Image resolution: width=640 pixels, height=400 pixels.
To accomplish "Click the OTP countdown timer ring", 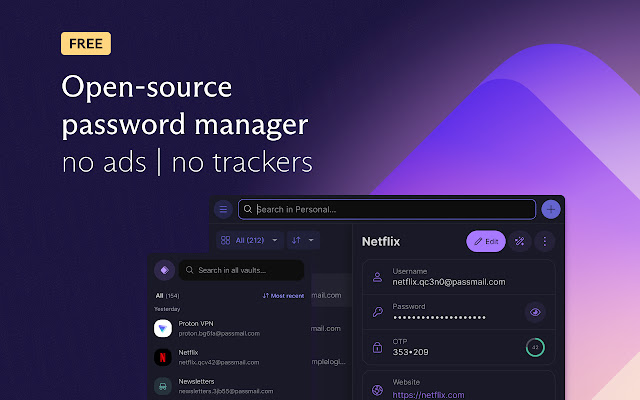I will tap(535, 347).
